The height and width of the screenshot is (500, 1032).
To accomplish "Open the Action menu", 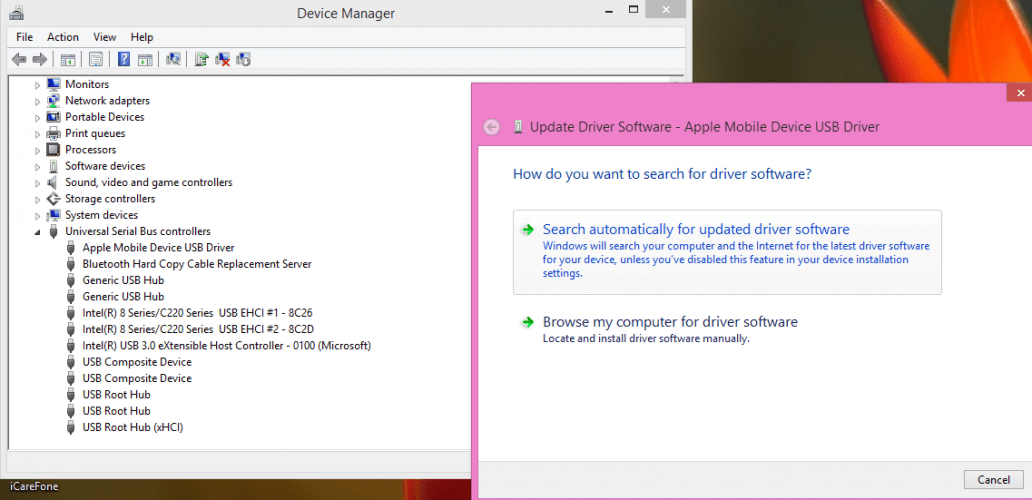I will [63, 37].
